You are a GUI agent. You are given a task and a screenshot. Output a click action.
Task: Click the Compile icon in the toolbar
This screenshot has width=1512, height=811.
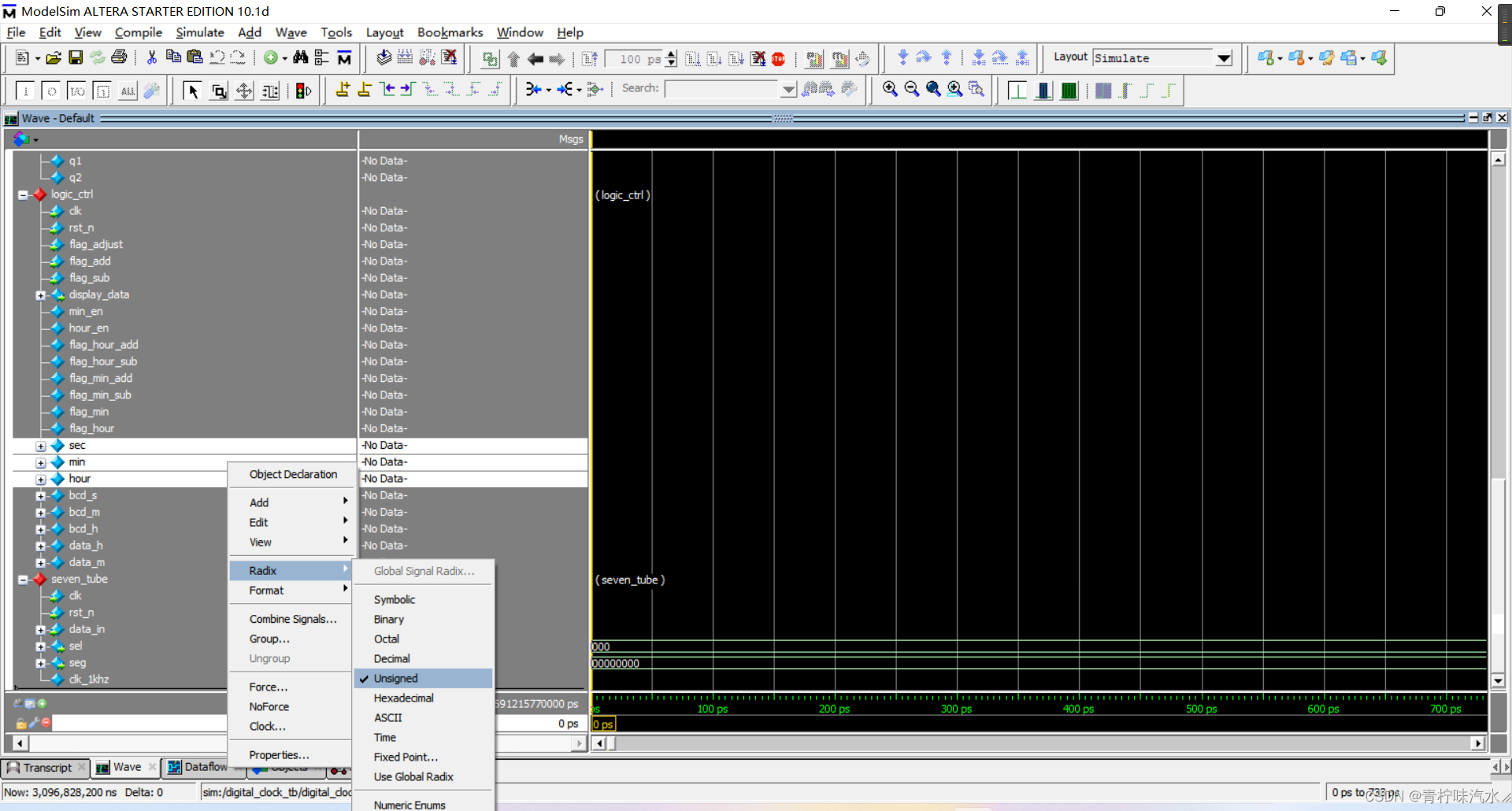[384, 57]
